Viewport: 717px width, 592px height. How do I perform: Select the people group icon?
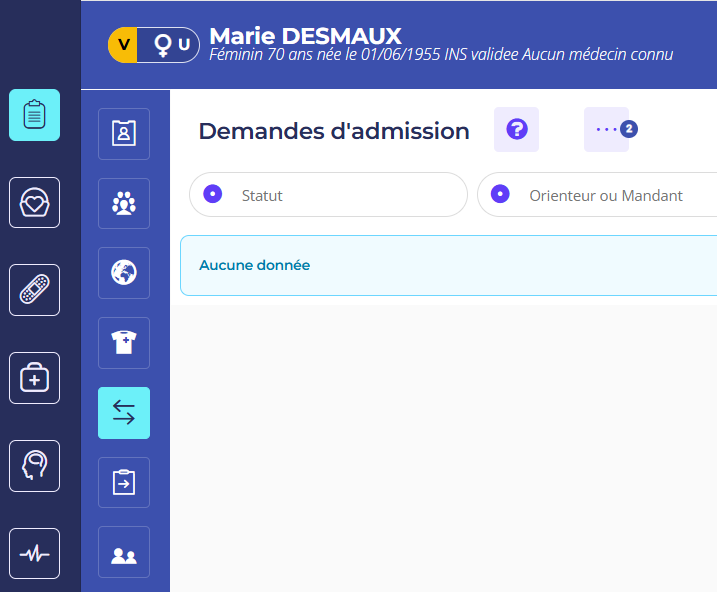coord(124,204)
